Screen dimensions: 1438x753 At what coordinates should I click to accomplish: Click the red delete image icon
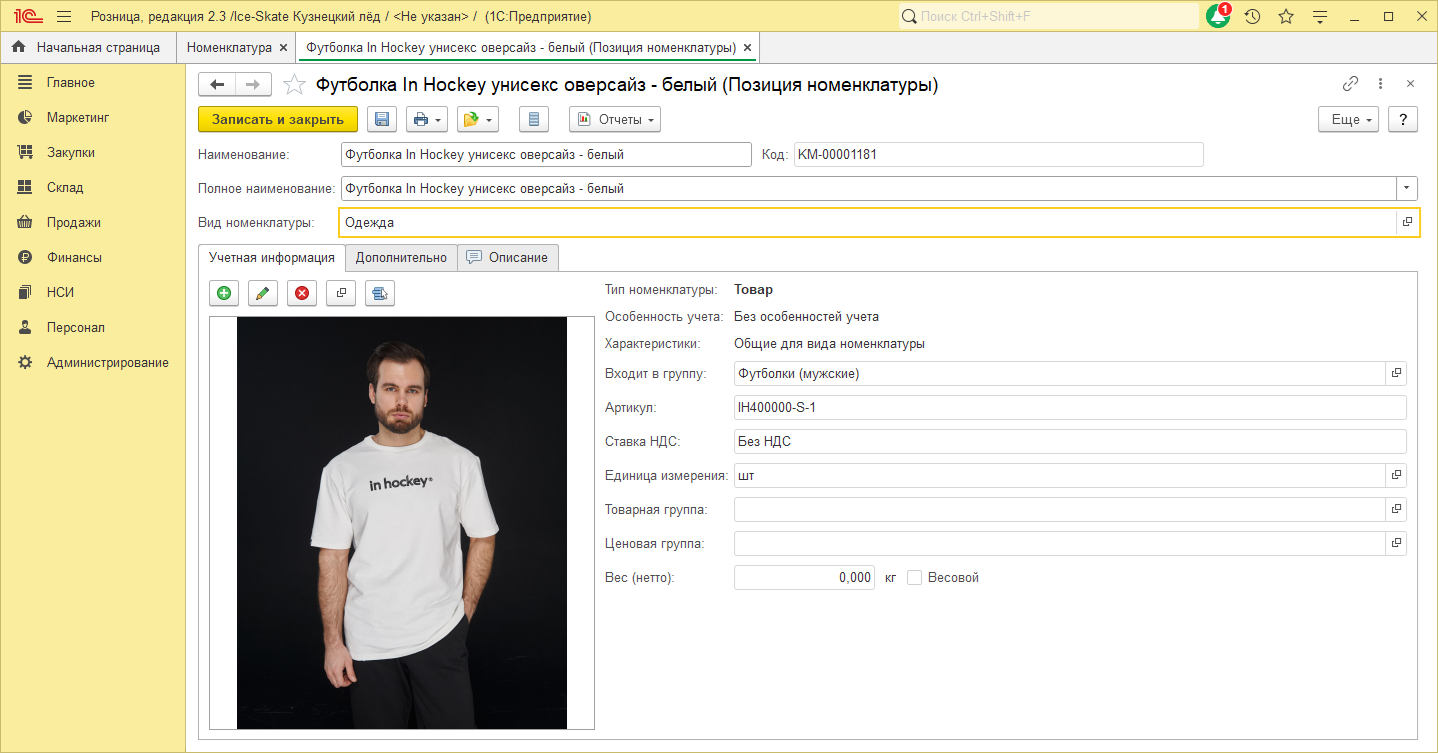(x=302, y=293)
